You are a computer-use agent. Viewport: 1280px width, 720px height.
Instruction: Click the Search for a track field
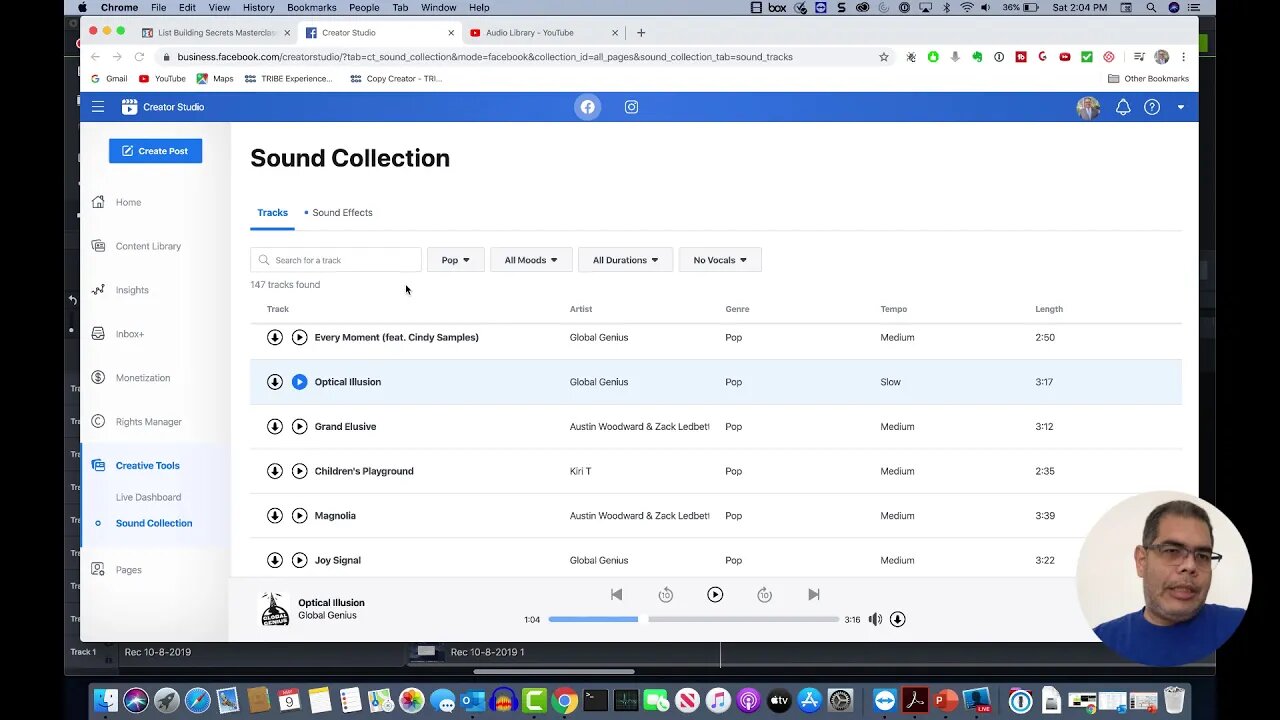(336, 260)
